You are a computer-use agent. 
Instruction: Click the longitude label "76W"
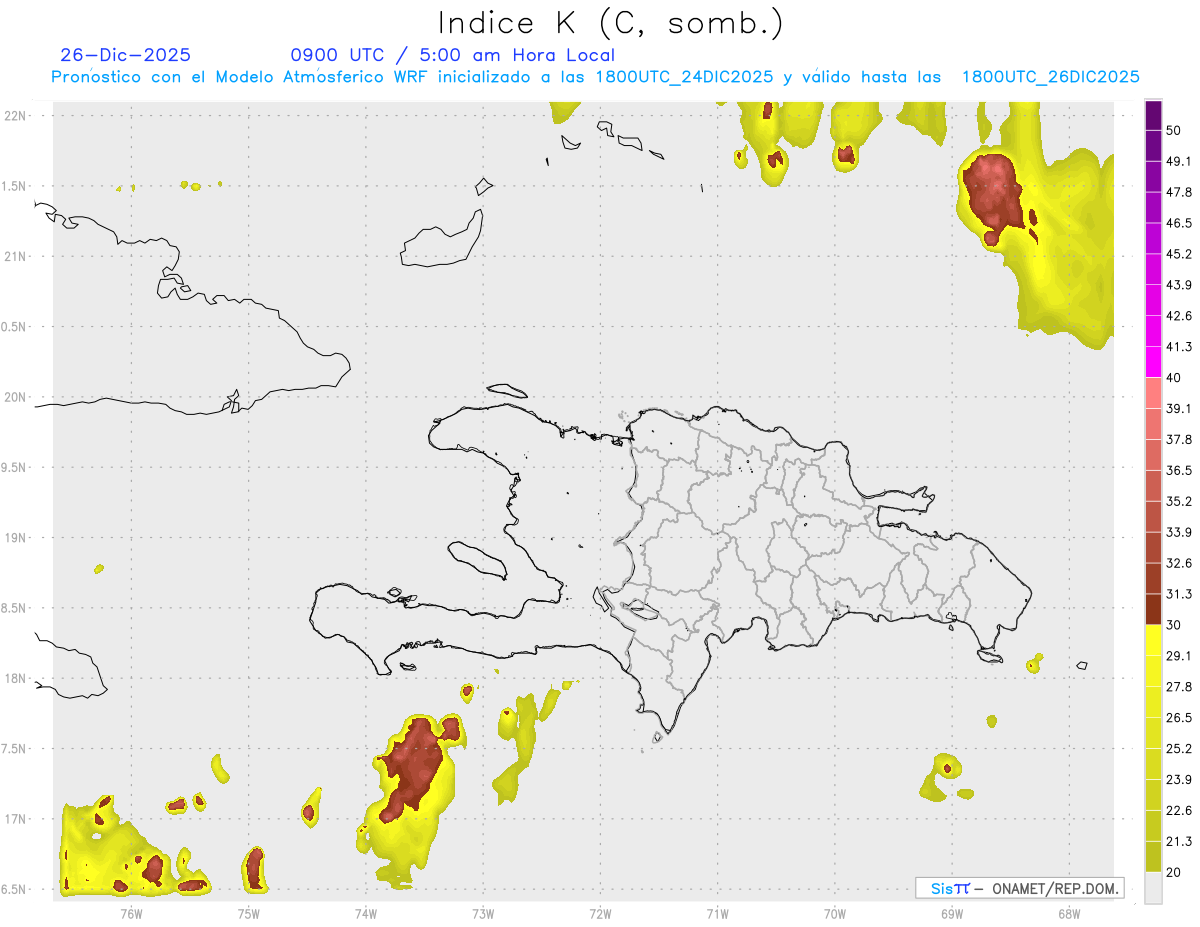coord(131,913)
